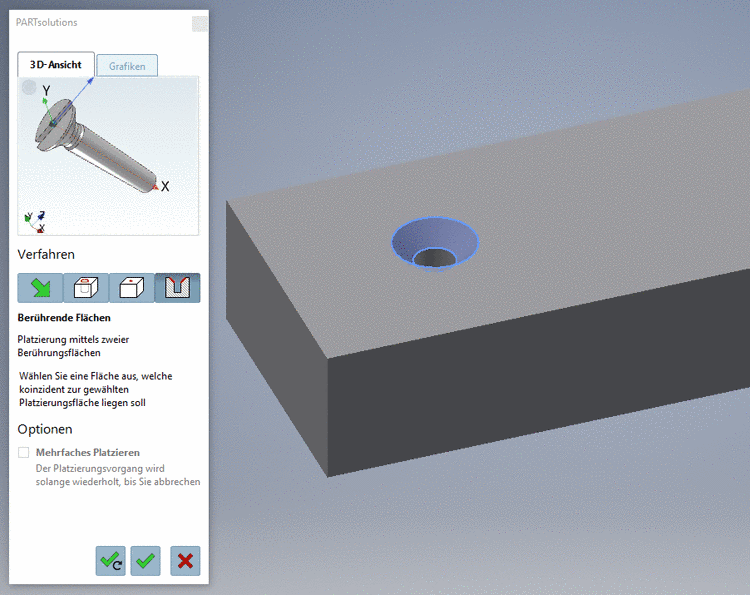Click the Optionen section heading
750x595 pixels.
pos(45,429)
